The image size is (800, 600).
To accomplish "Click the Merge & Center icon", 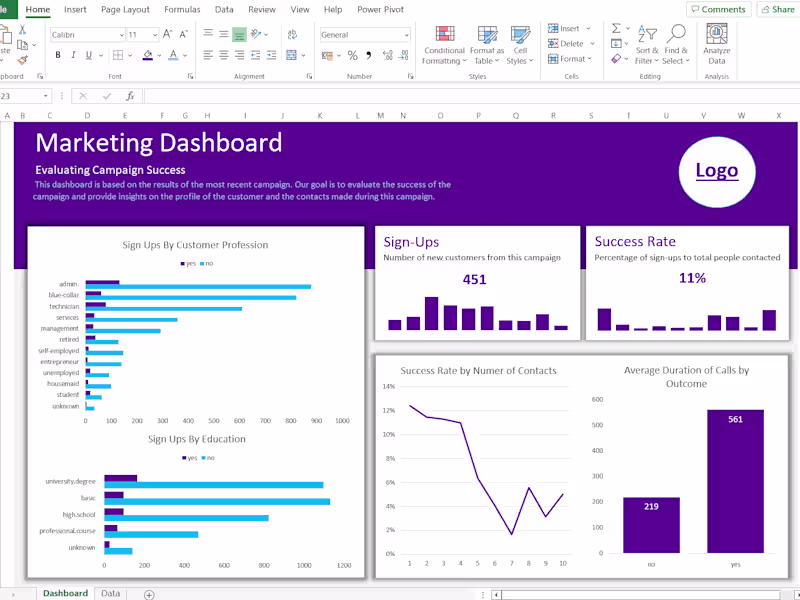I will click(x=291, y=55).
